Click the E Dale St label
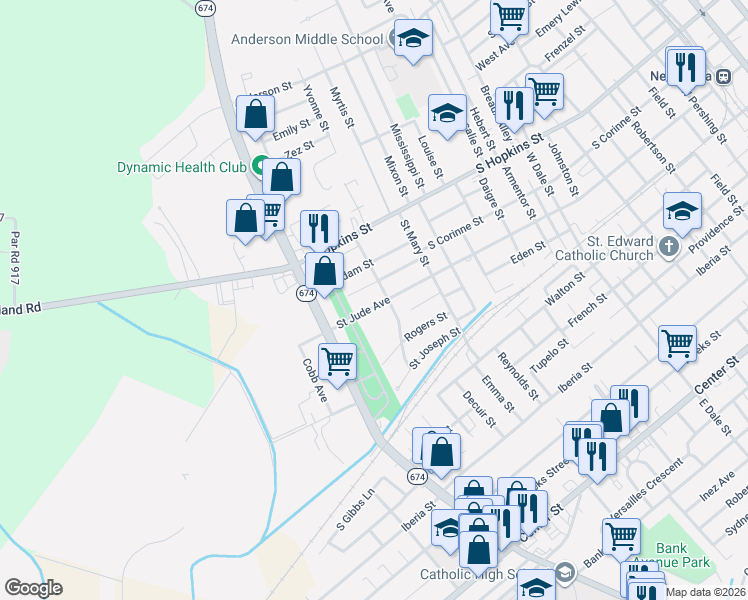This screenshot has width=748, height=600. (x=715, y=417)
